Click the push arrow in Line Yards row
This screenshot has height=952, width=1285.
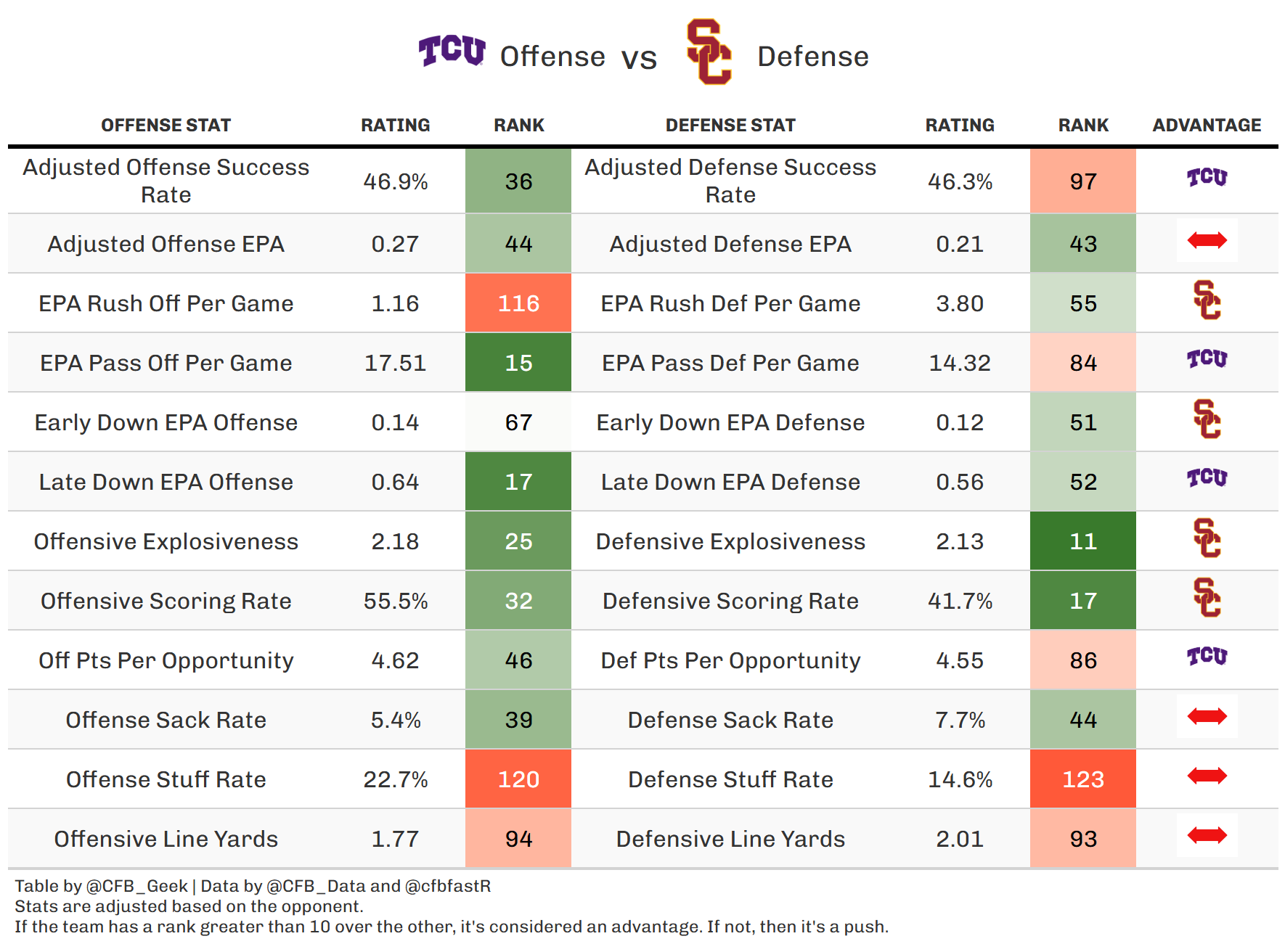pyautogui.click(x=1207, y=835)
